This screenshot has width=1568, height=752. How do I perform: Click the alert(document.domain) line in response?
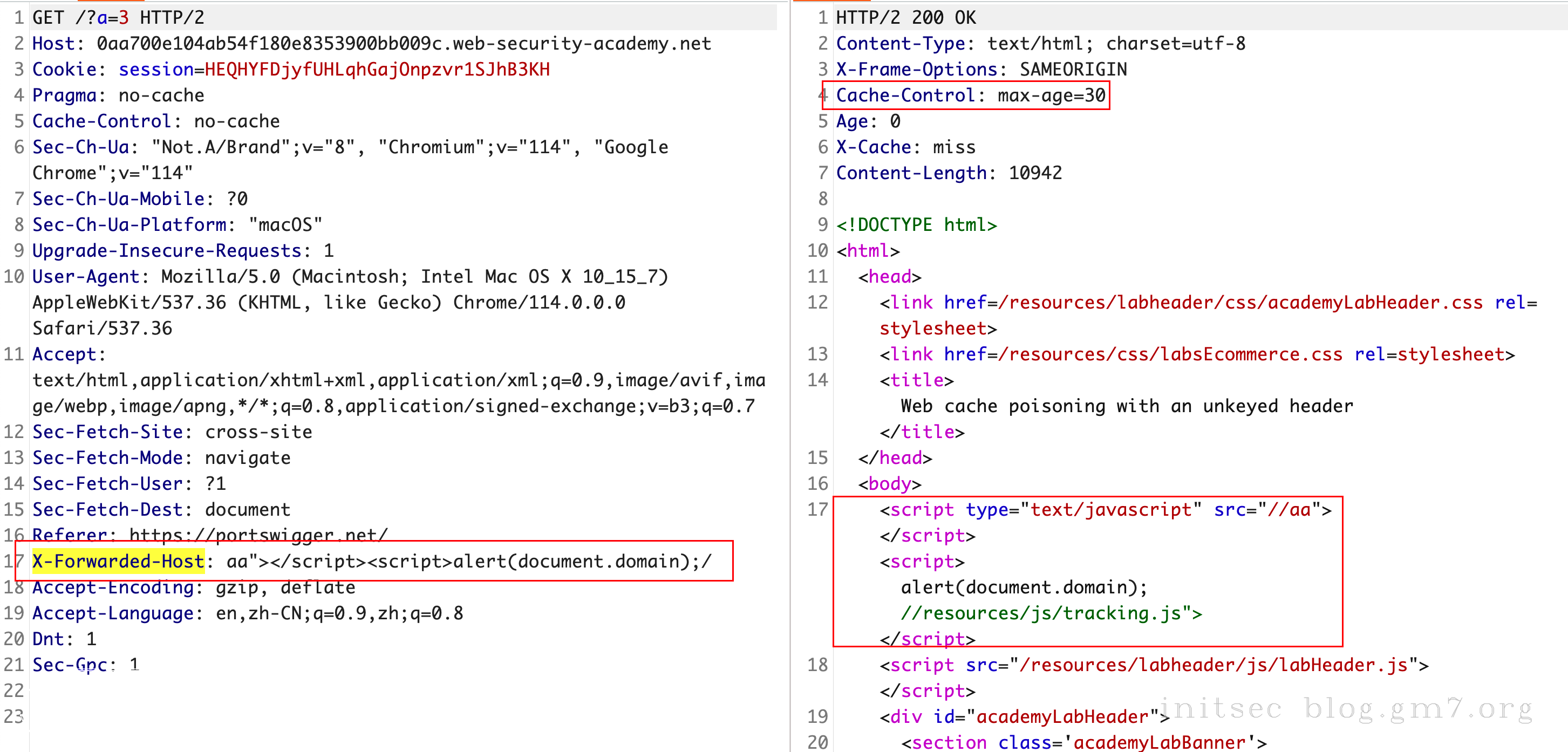click(x=1024, y=586)
